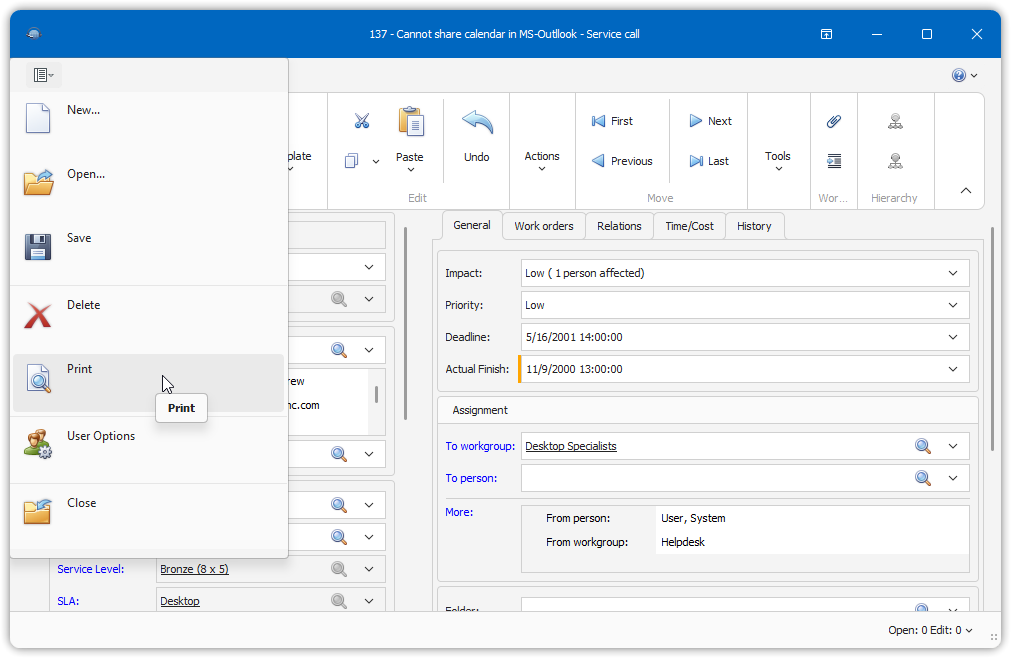Jump to the First record

pos(612,121)
